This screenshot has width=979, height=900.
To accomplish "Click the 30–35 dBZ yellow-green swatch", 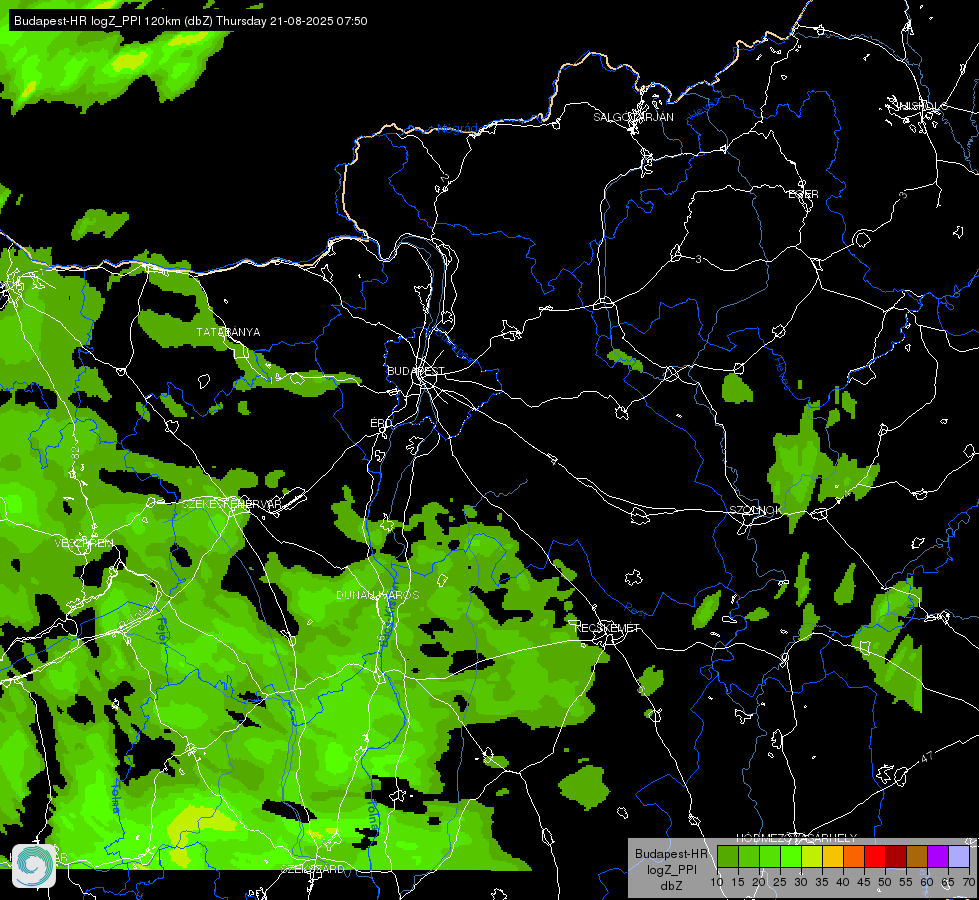I will (x=812, y=856).
